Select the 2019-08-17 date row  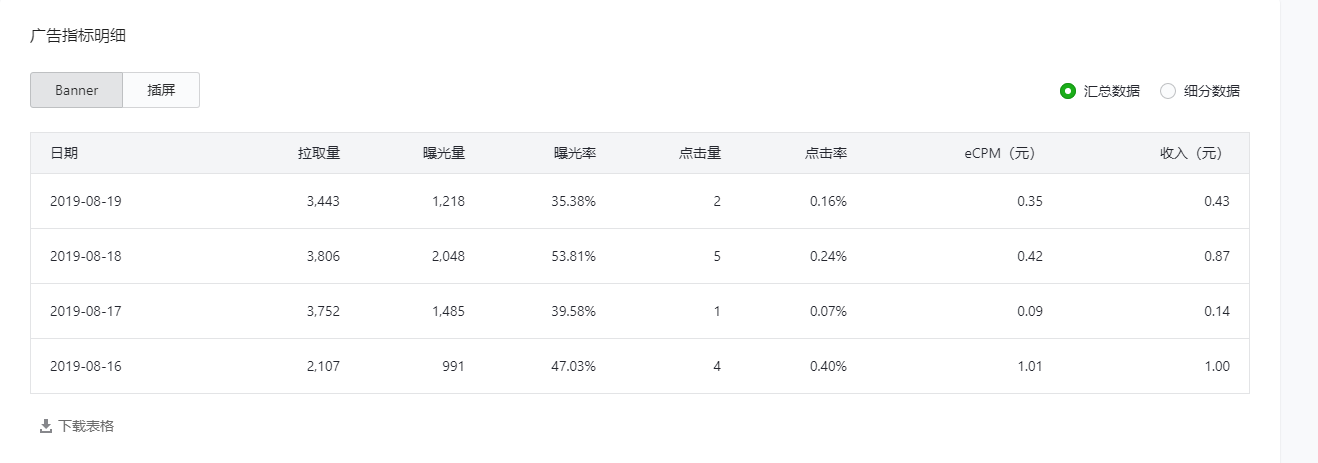640,311
